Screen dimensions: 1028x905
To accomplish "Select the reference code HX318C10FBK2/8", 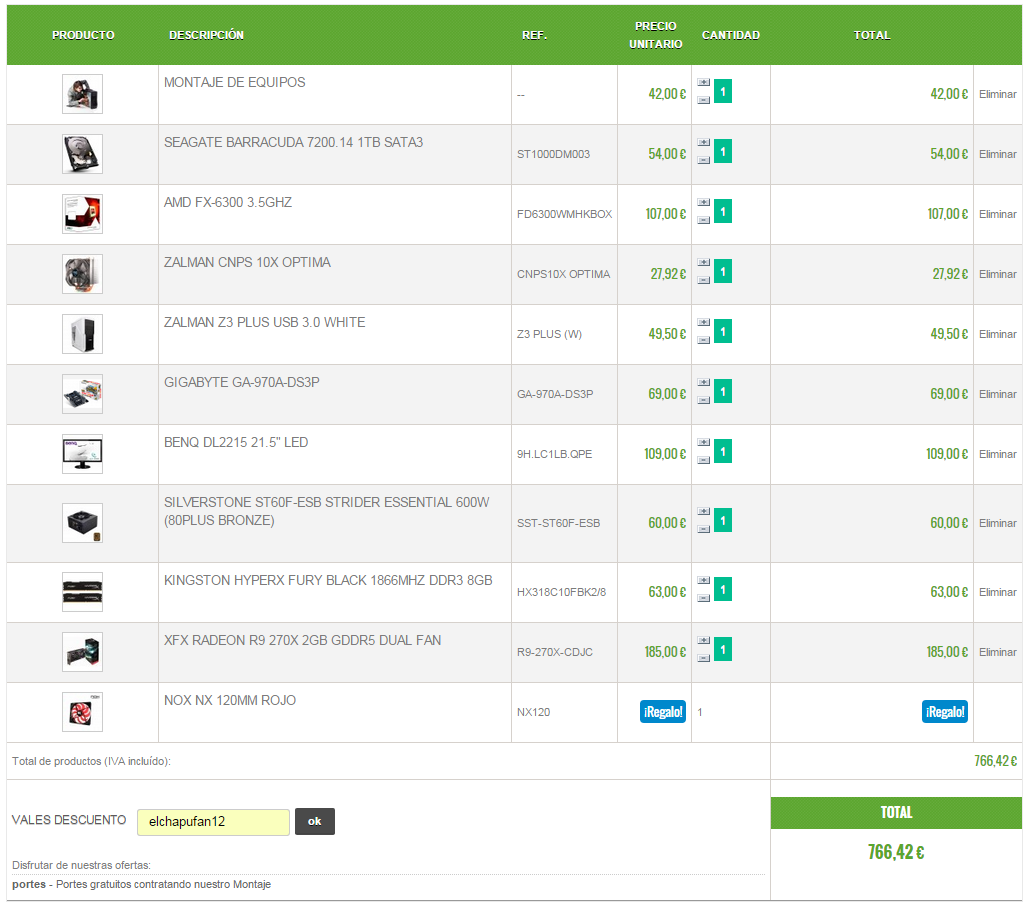I will pos(561,592).
